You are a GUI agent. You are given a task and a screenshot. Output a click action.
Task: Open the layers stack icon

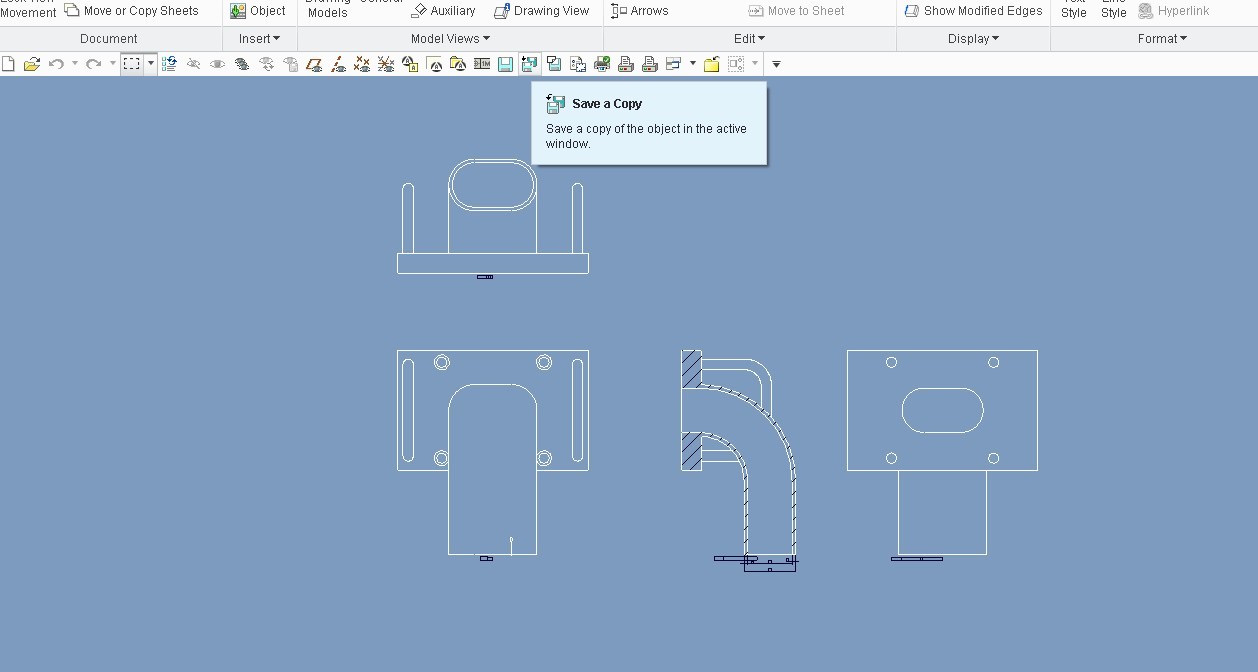pos(242,64)
